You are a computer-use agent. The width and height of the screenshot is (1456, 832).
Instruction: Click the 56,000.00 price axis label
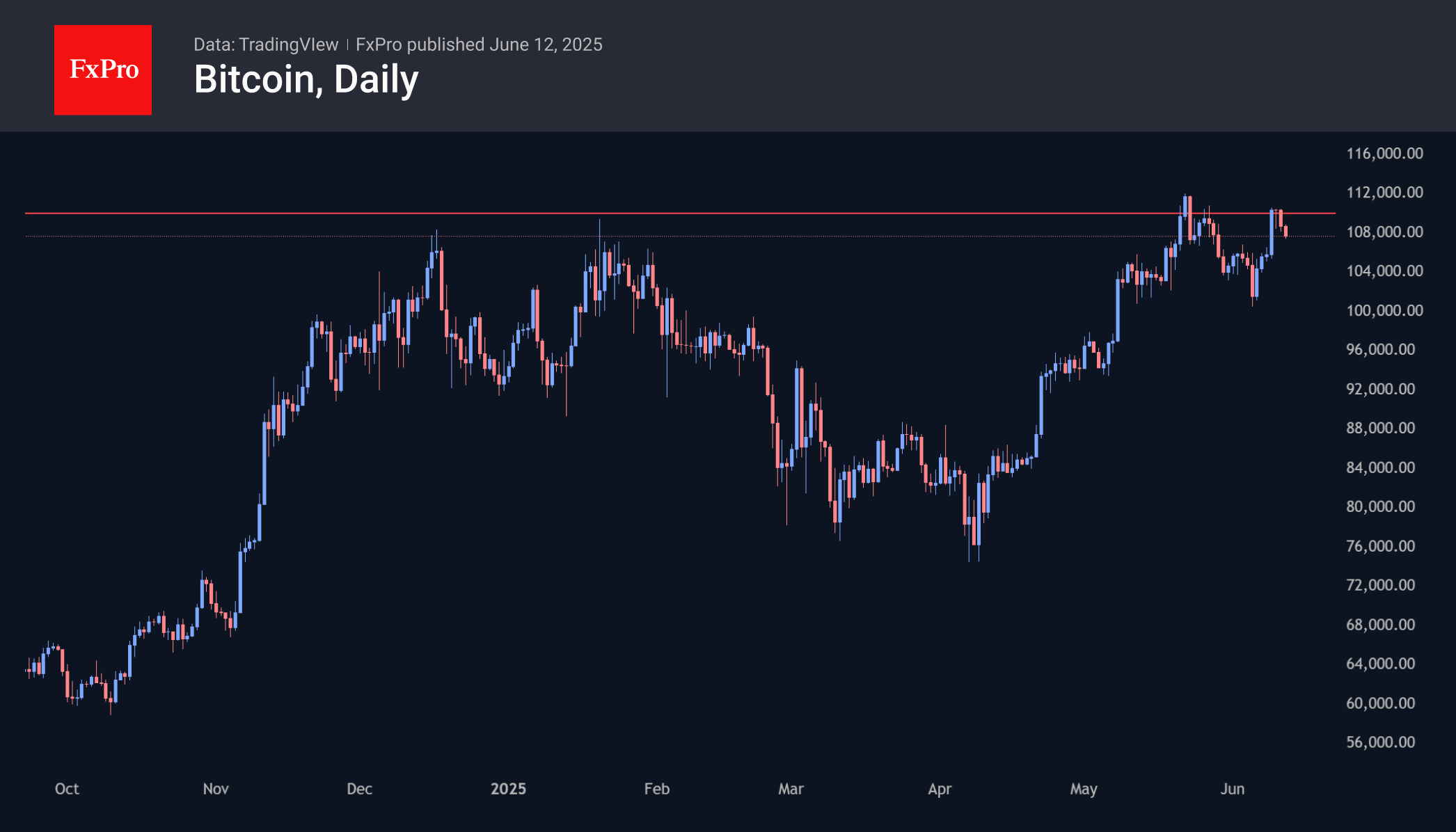pos(1380,742)
